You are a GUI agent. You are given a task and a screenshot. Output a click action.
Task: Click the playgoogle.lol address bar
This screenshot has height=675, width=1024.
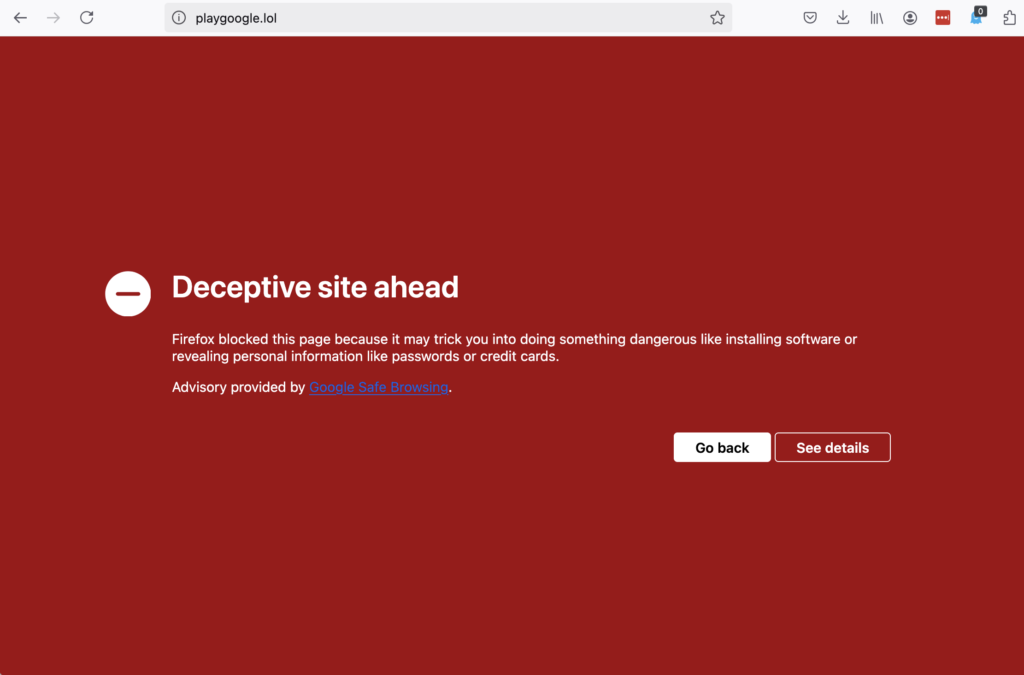(448, 18)
